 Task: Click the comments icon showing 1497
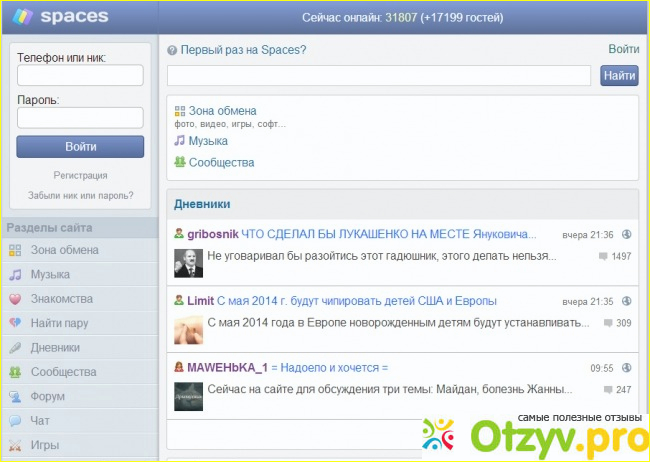pyautogui.click(x=602, y=257)
